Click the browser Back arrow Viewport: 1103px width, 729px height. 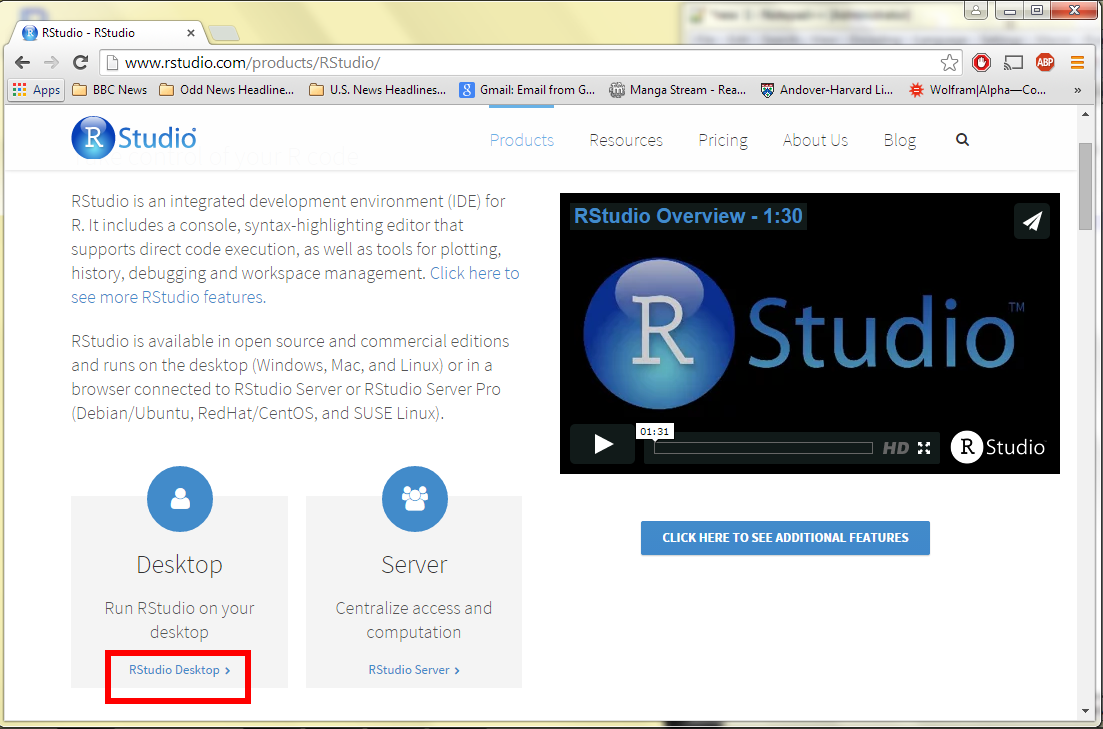tap(23, 63)
